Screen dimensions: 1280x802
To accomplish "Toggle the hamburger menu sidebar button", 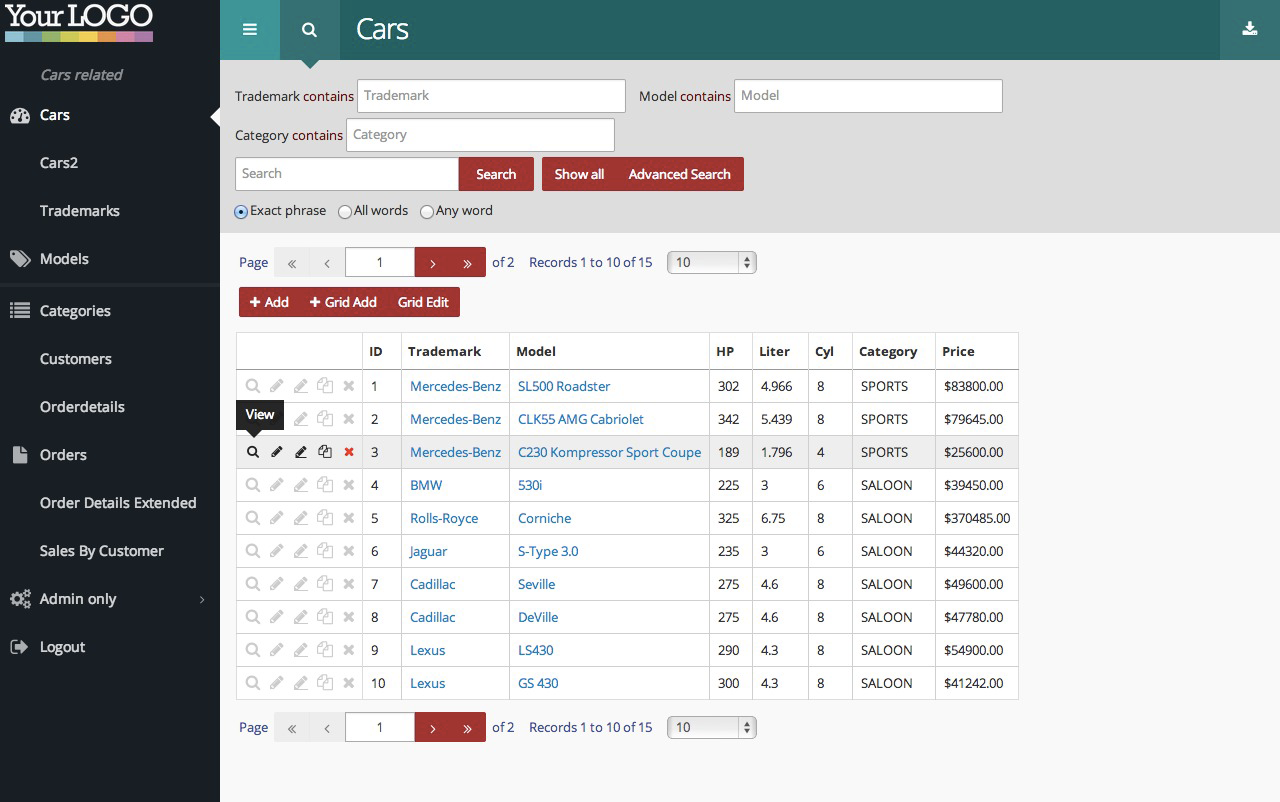I will (x=250, y=30).
